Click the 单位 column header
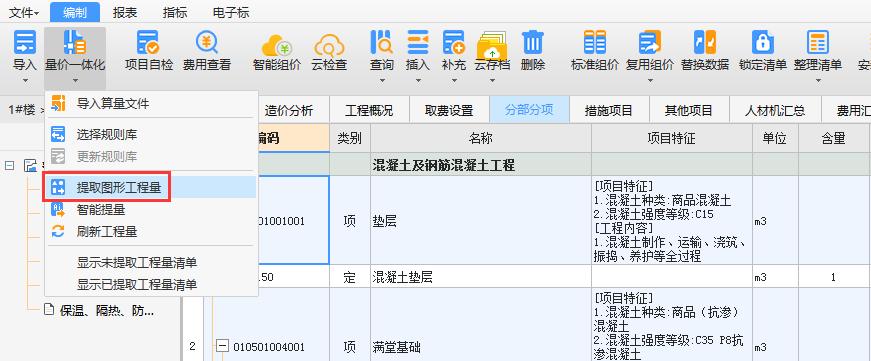 pos(775,138)
